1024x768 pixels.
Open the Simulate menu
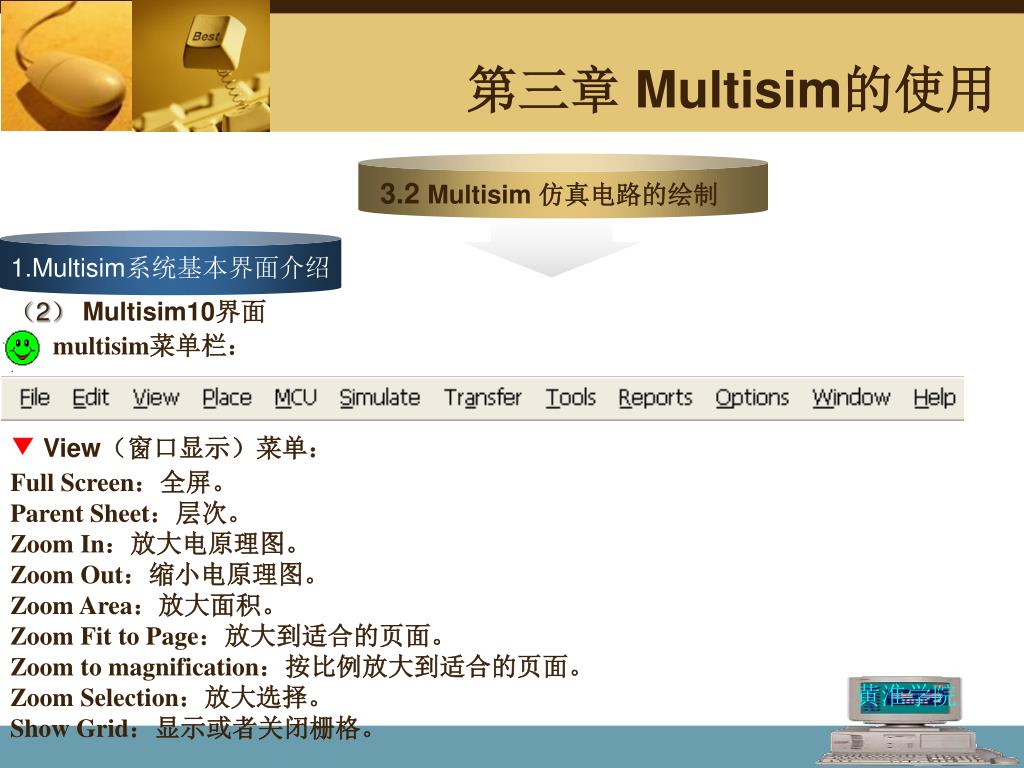click(379, 397)
